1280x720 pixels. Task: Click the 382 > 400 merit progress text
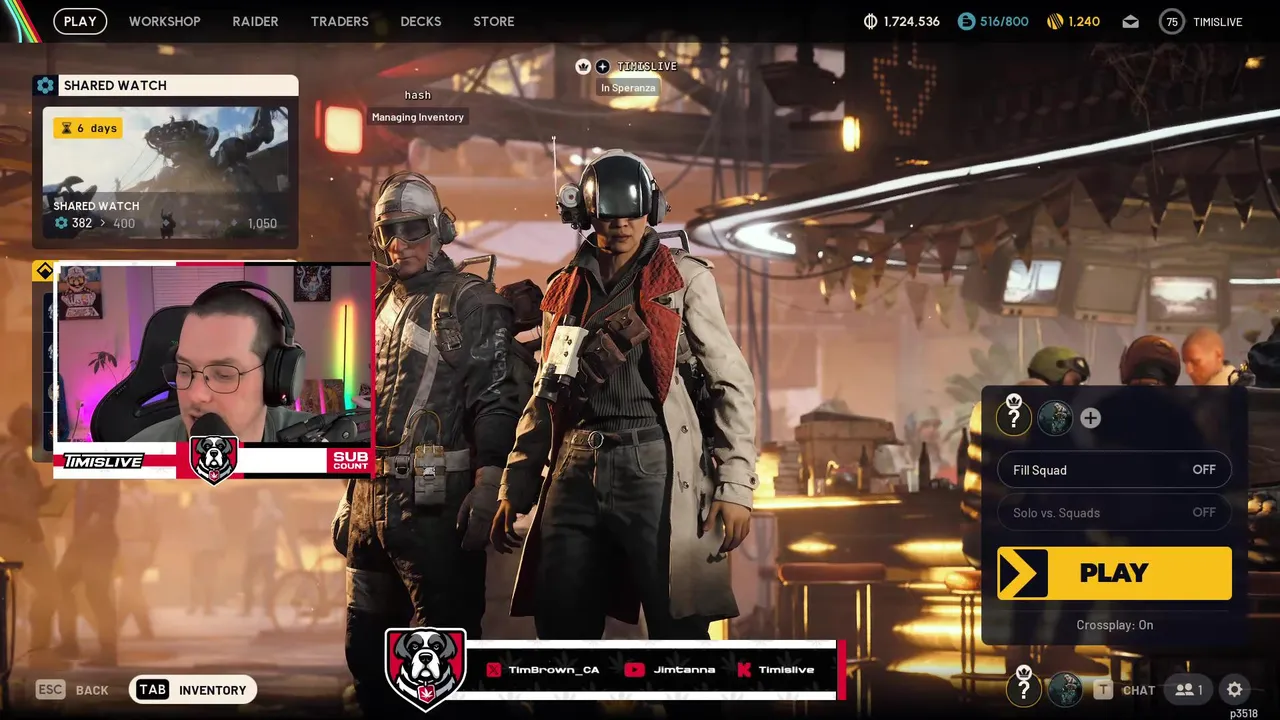pos(95,223)
